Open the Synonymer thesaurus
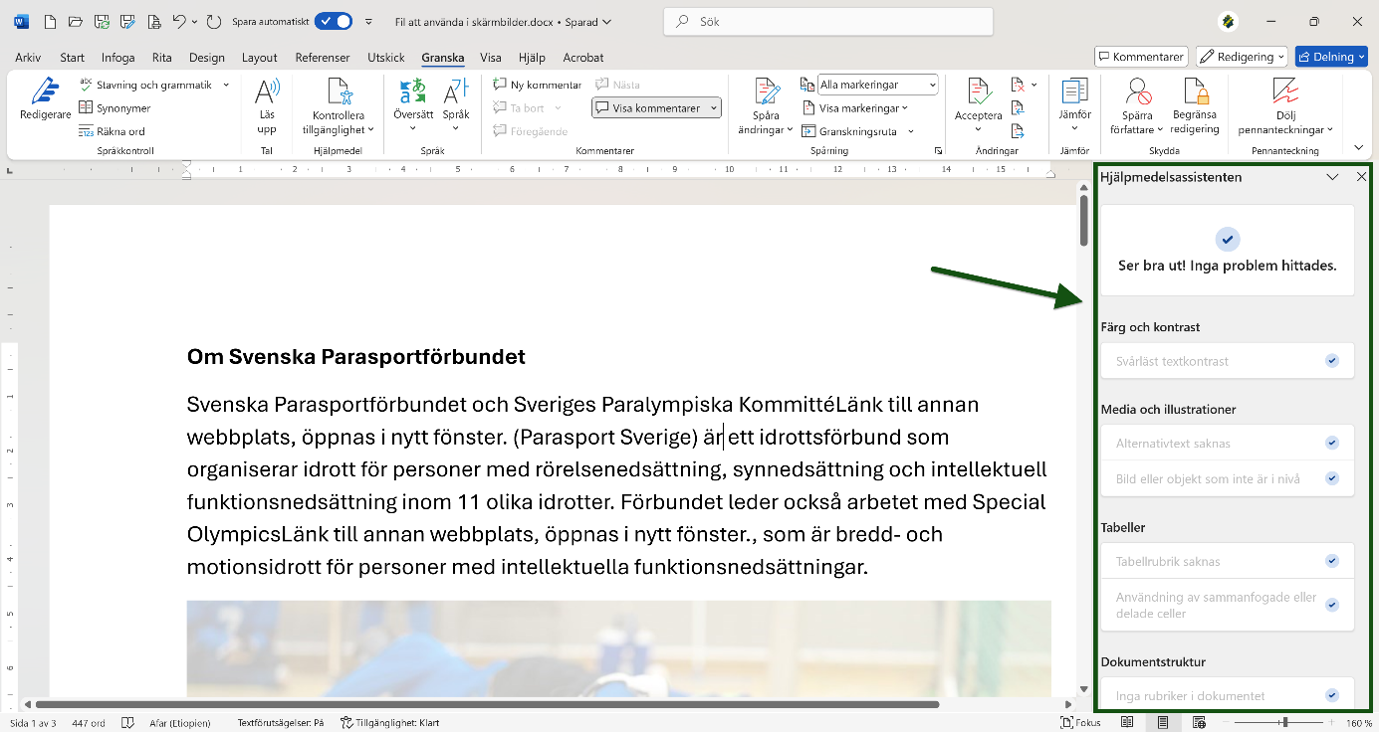 click(x=115, y=108)
